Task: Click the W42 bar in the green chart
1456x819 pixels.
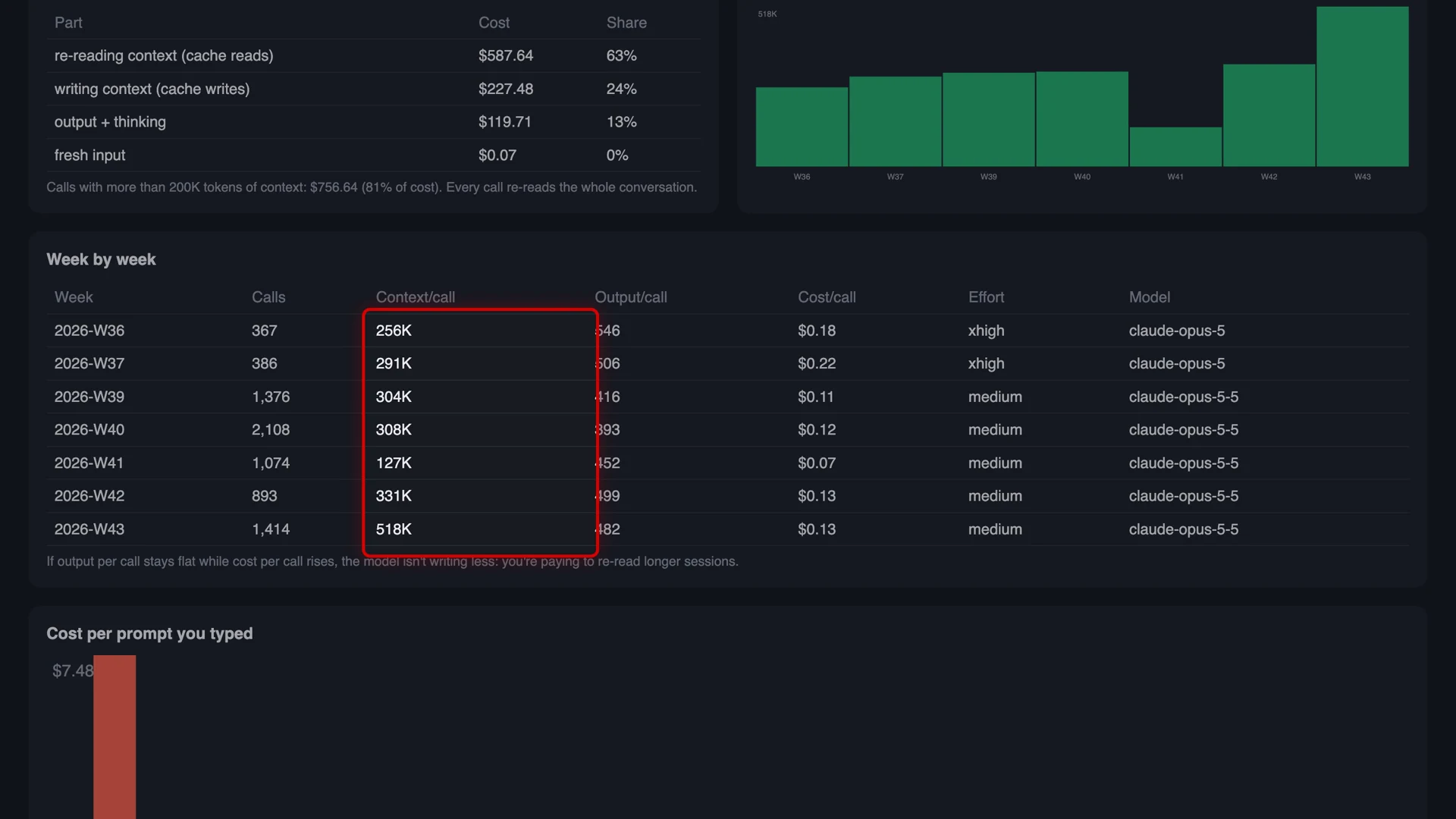Action: click(1269, 115)
